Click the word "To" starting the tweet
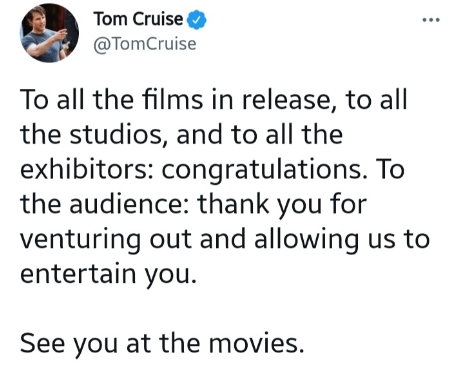Viewport: 462px width, 365px height. pyautogui.click(x=34, y=99)
